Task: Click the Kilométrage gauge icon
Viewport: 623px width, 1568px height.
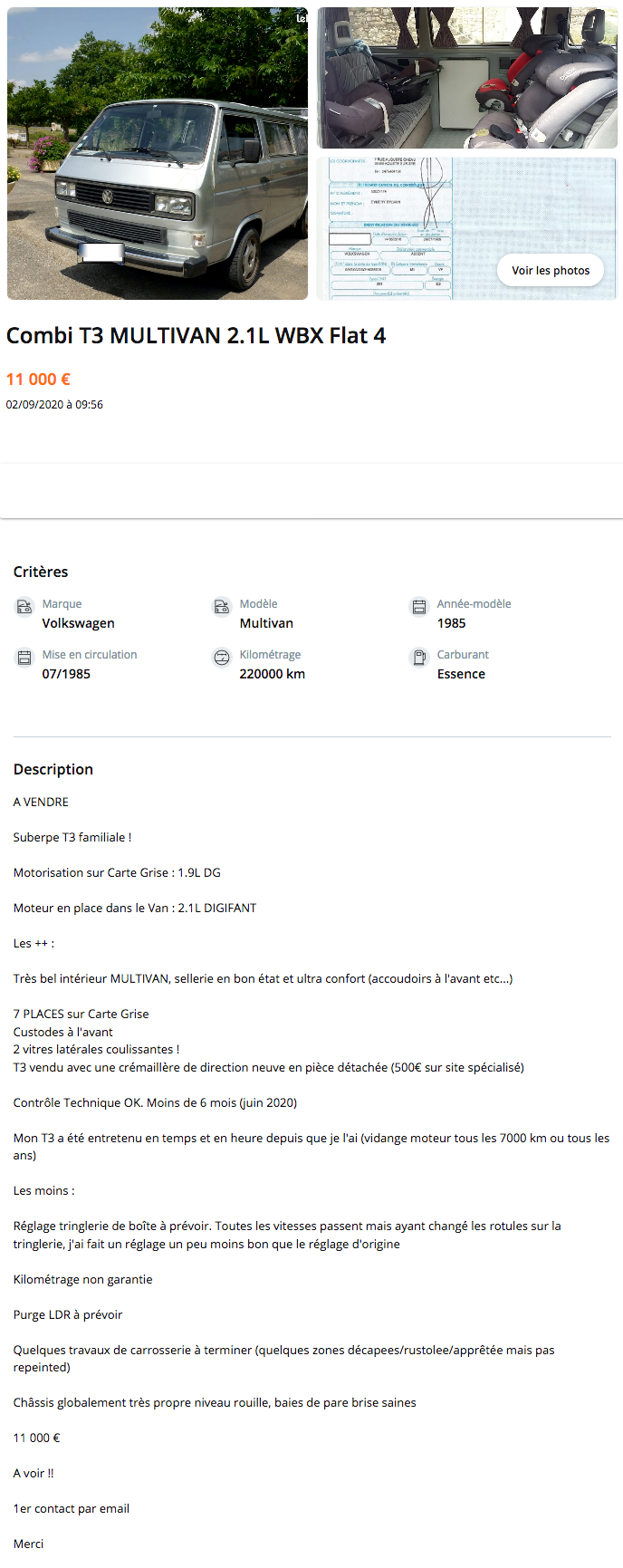Action: coord(222,658)
